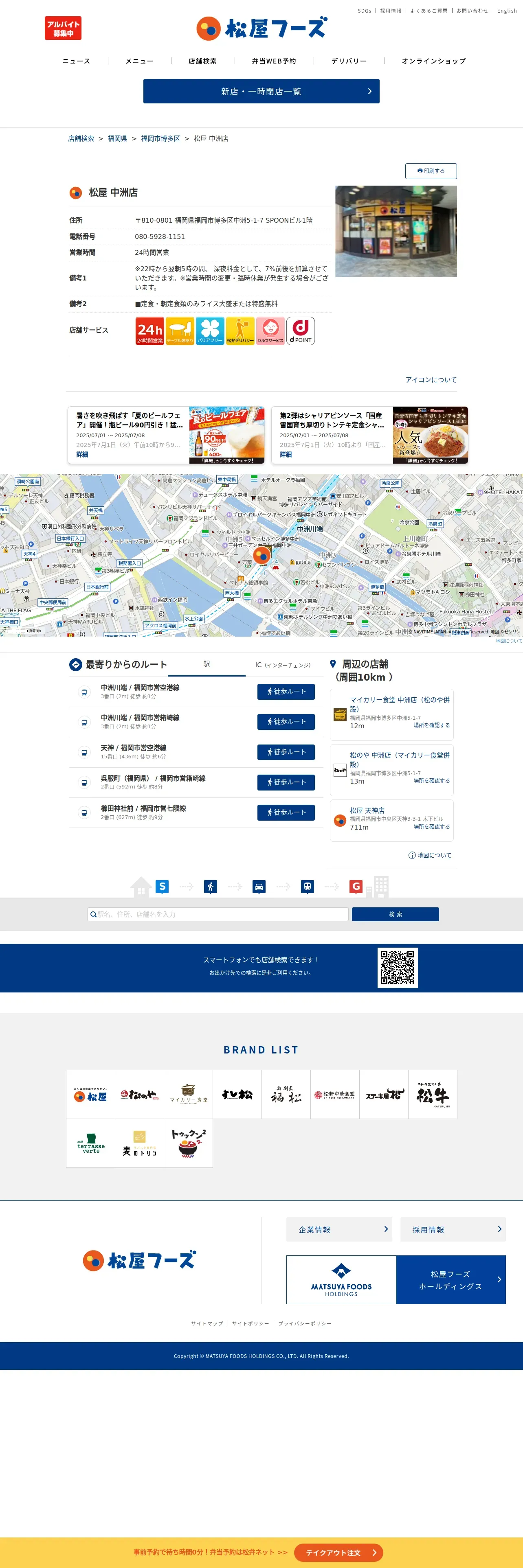Open the 松軒中華食堂 brand logo tile
This screenshot has height=1568, width=523.
[335, 1095]
